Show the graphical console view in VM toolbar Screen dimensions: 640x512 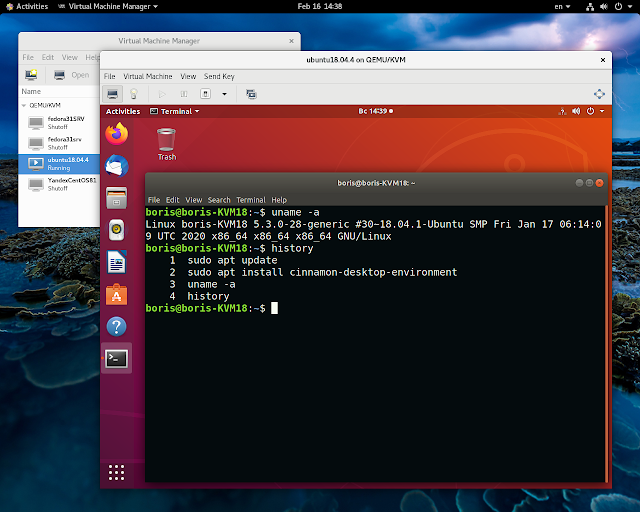[112, 94]
